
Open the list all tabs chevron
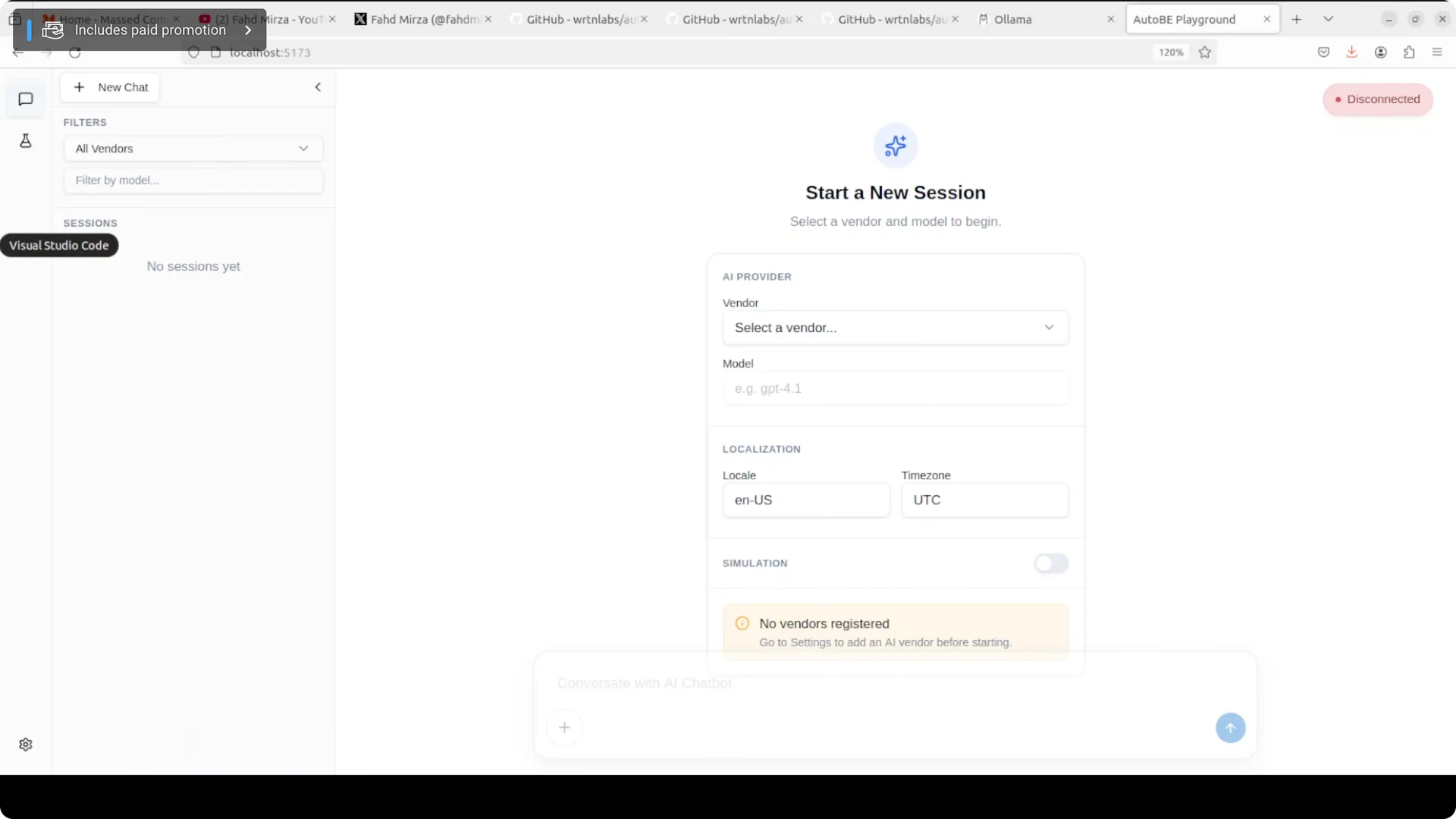point(1329,20)
